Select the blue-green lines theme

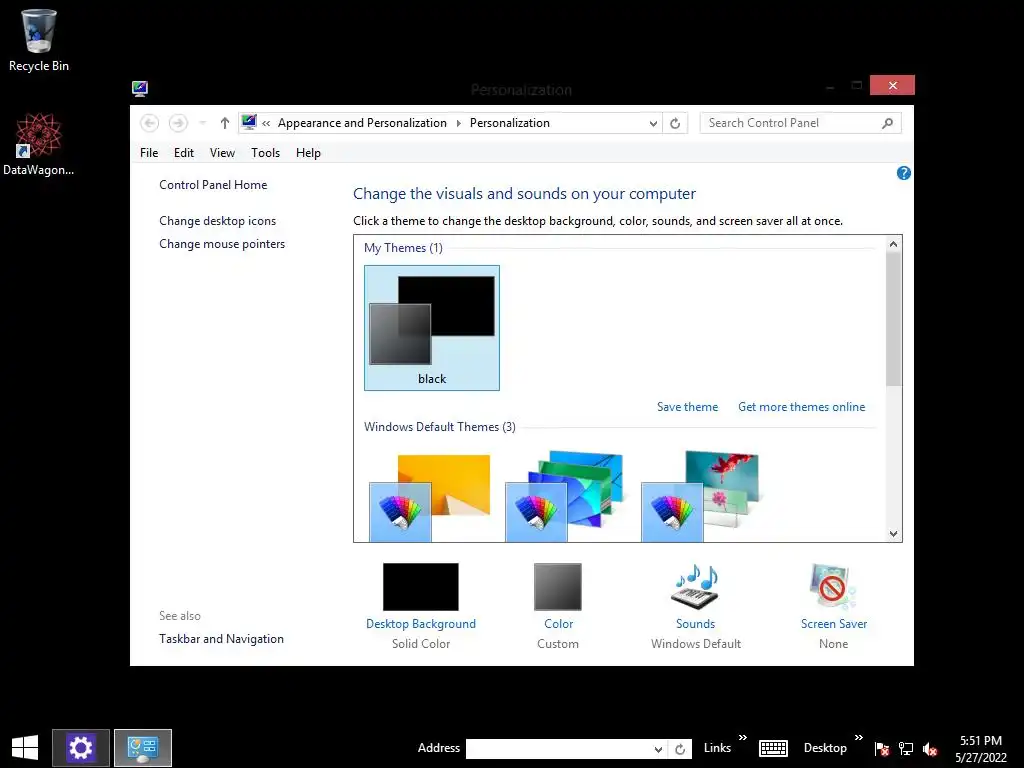point(566,496)
